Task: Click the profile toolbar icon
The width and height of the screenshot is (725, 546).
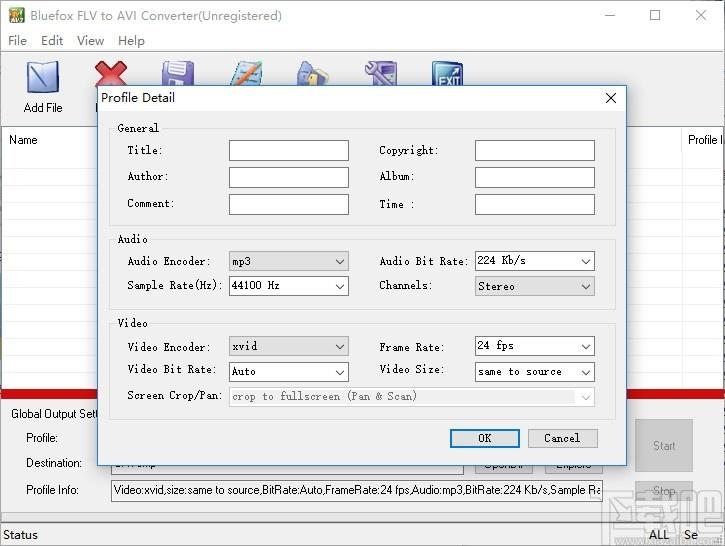Action: (x=313, y=73)
